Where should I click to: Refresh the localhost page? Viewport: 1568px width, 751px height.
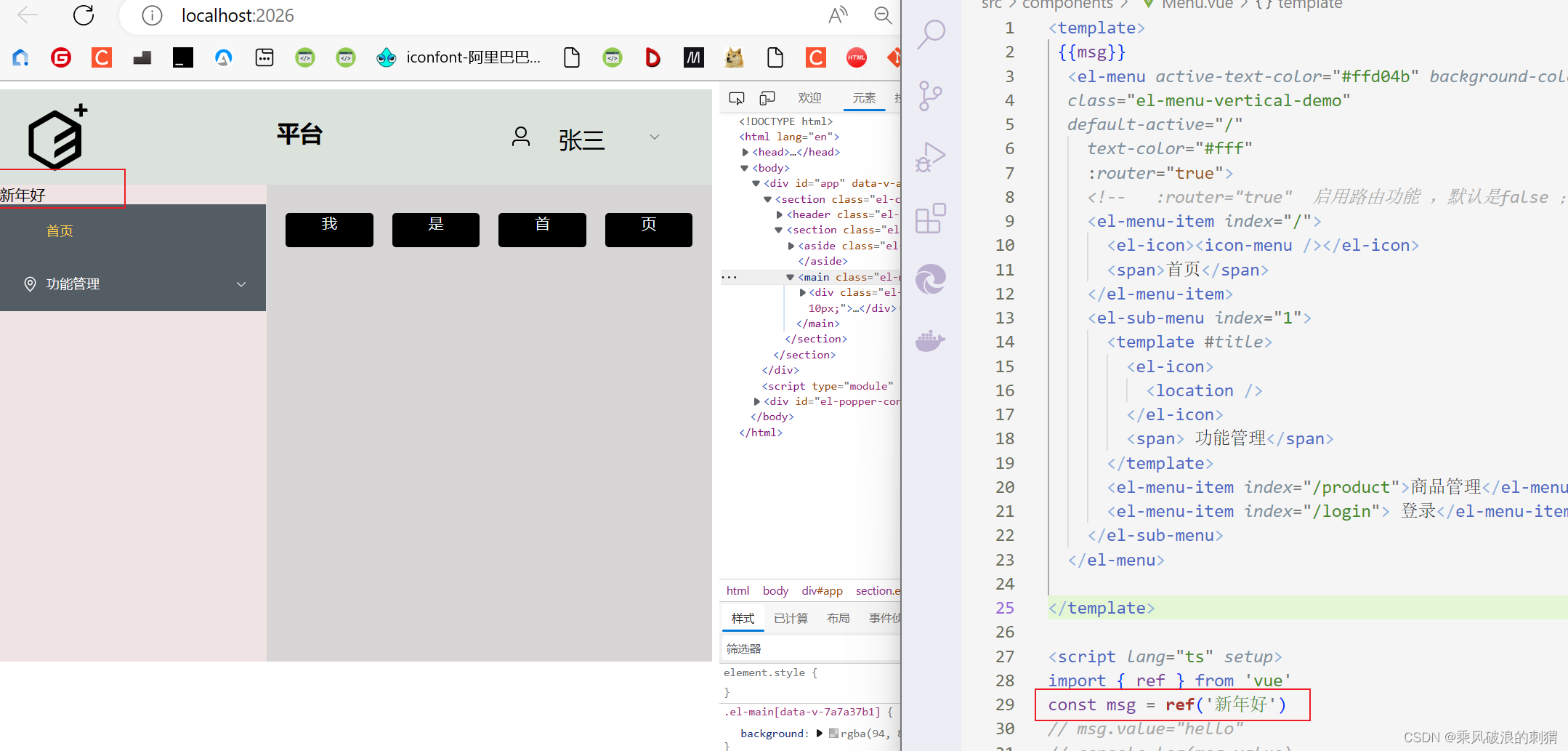84,15
